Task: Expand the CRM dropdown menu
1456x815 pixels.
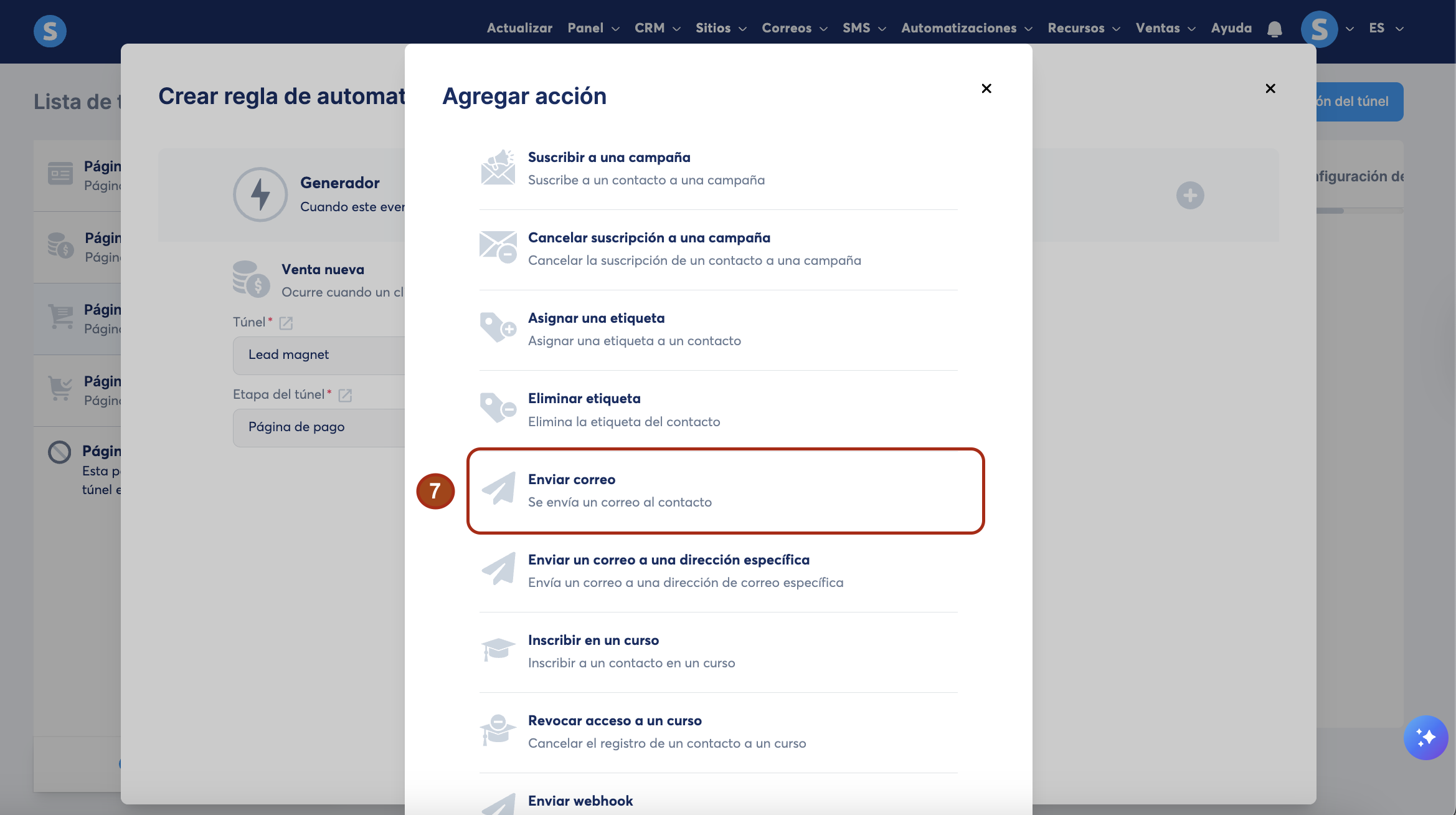Action: (x=657, y=29)
